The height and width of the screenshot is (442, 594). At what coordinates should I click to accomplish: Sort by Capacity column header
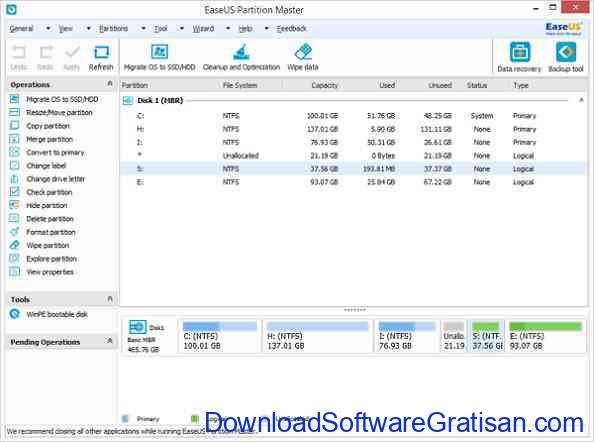(324, 85)
